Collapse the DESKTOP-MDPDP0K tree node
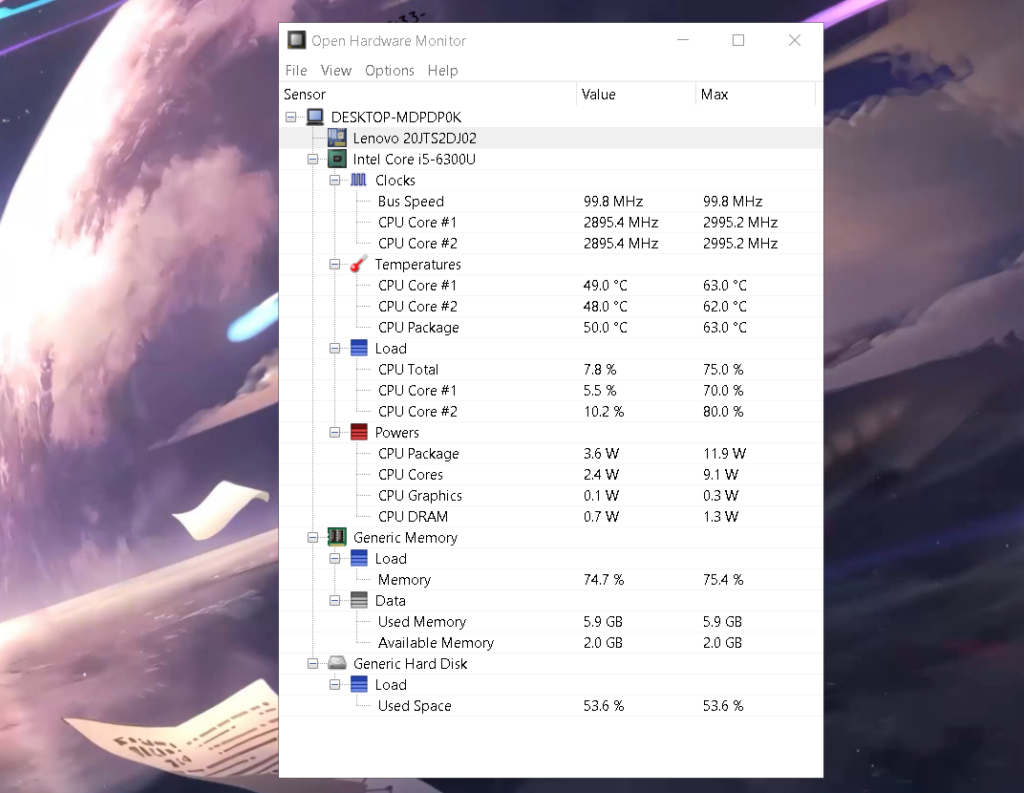Image resolution: width=1024 pixels, height=793 pixels. tap(291, 118)
